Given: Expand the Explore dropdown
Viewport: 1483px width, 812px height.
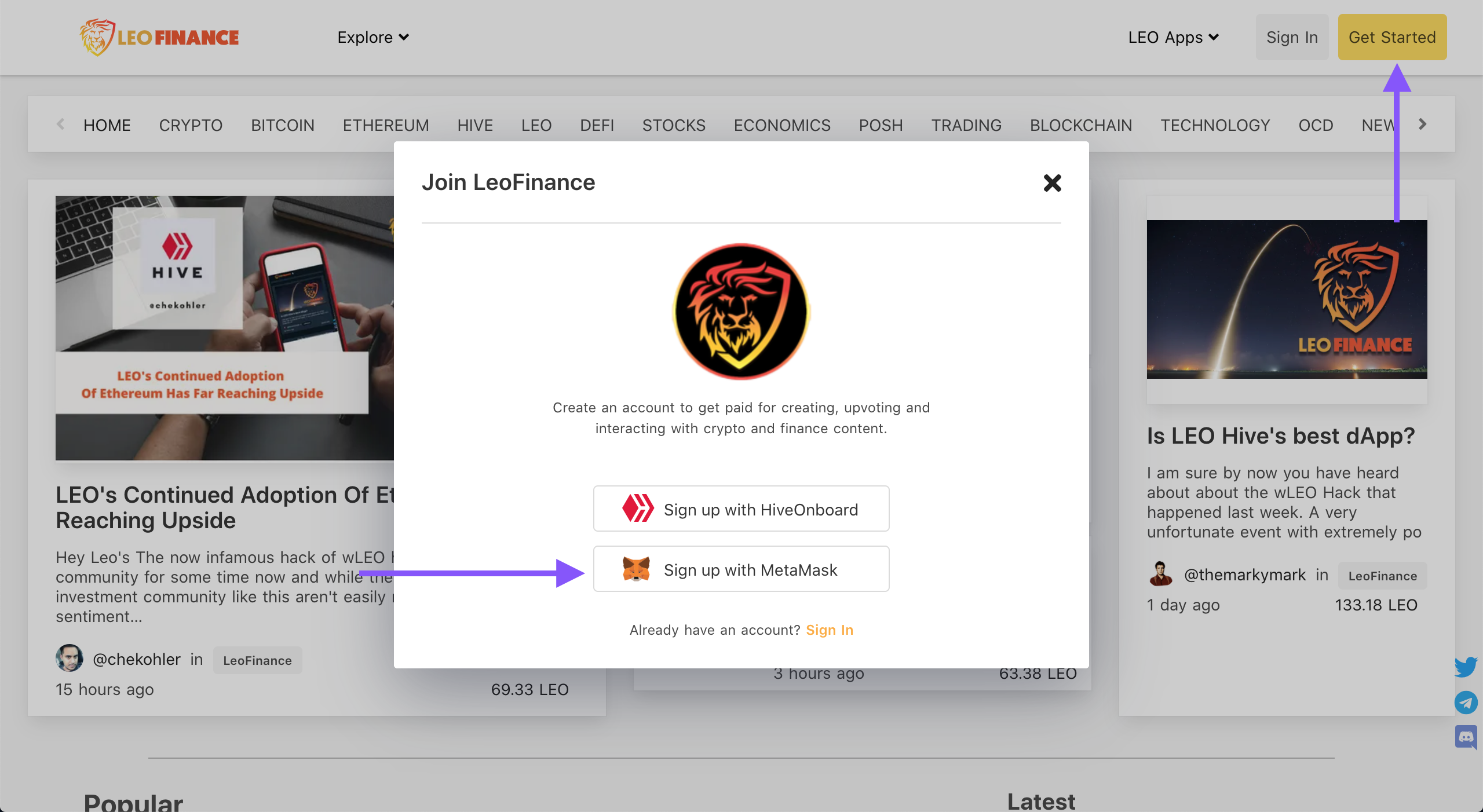Looking at the screenshot, I should point(373,37).
